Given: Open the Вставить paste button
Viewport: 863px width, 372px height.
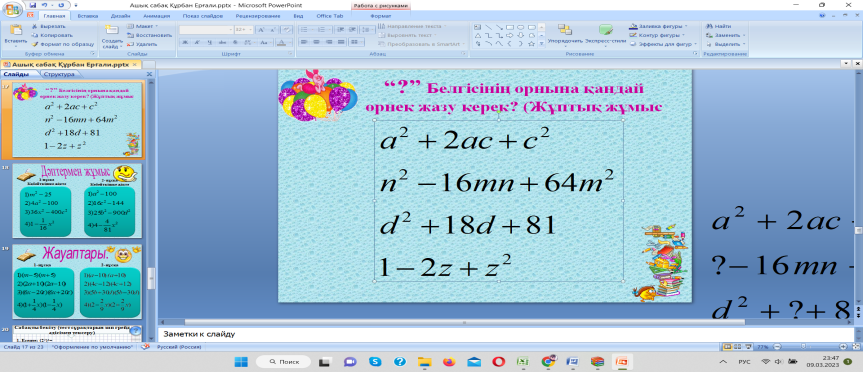Looking at the screenshot, I should click(15, 35).
